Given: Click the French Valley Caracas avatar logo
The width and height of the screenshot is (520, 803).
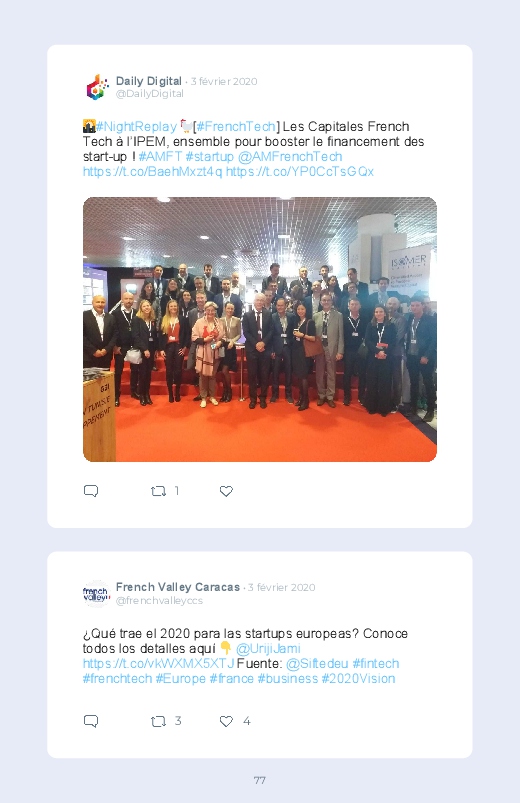Looking at the screenshot, I should [96, 594].
